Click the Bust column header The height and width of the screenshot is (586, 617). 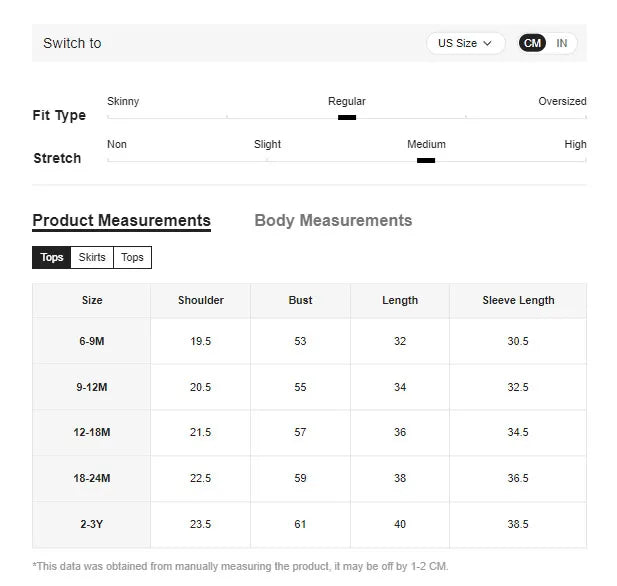point(300,300)
